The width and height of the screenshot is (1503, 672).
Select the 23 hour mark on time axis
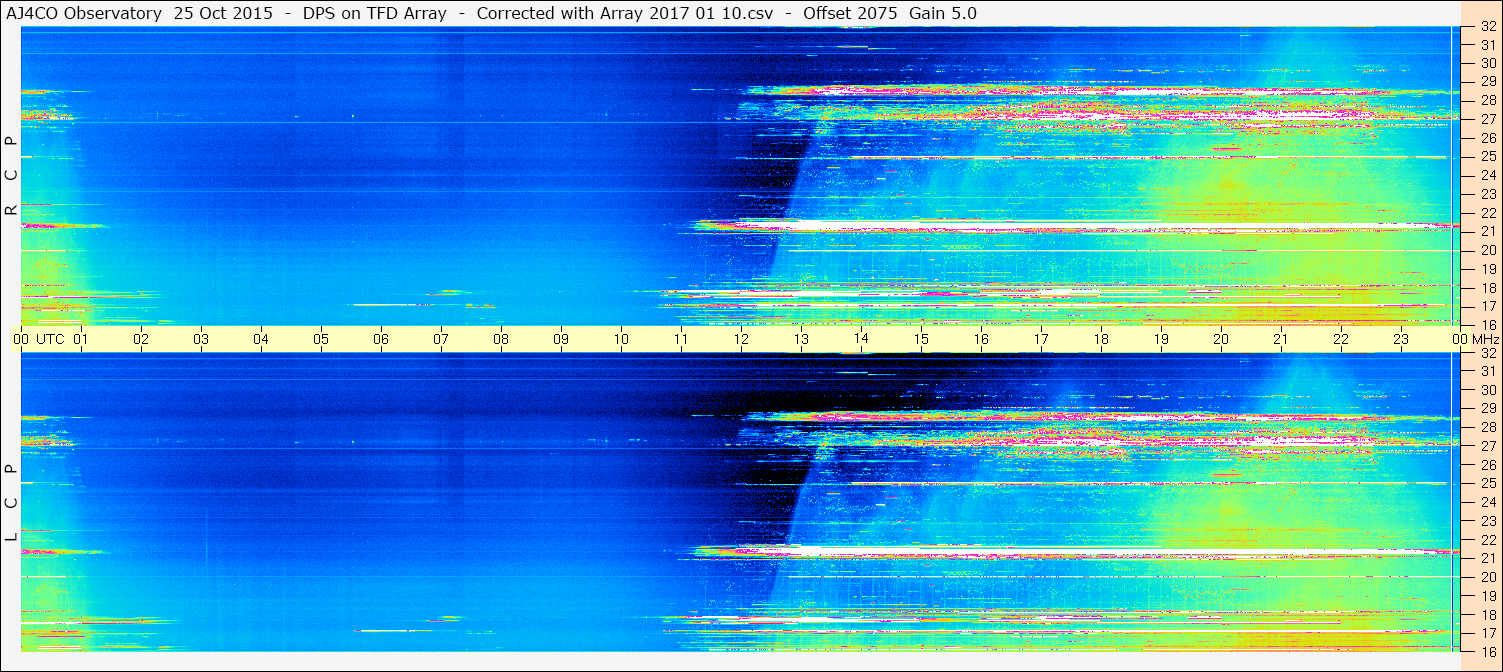pos(1401,339)
